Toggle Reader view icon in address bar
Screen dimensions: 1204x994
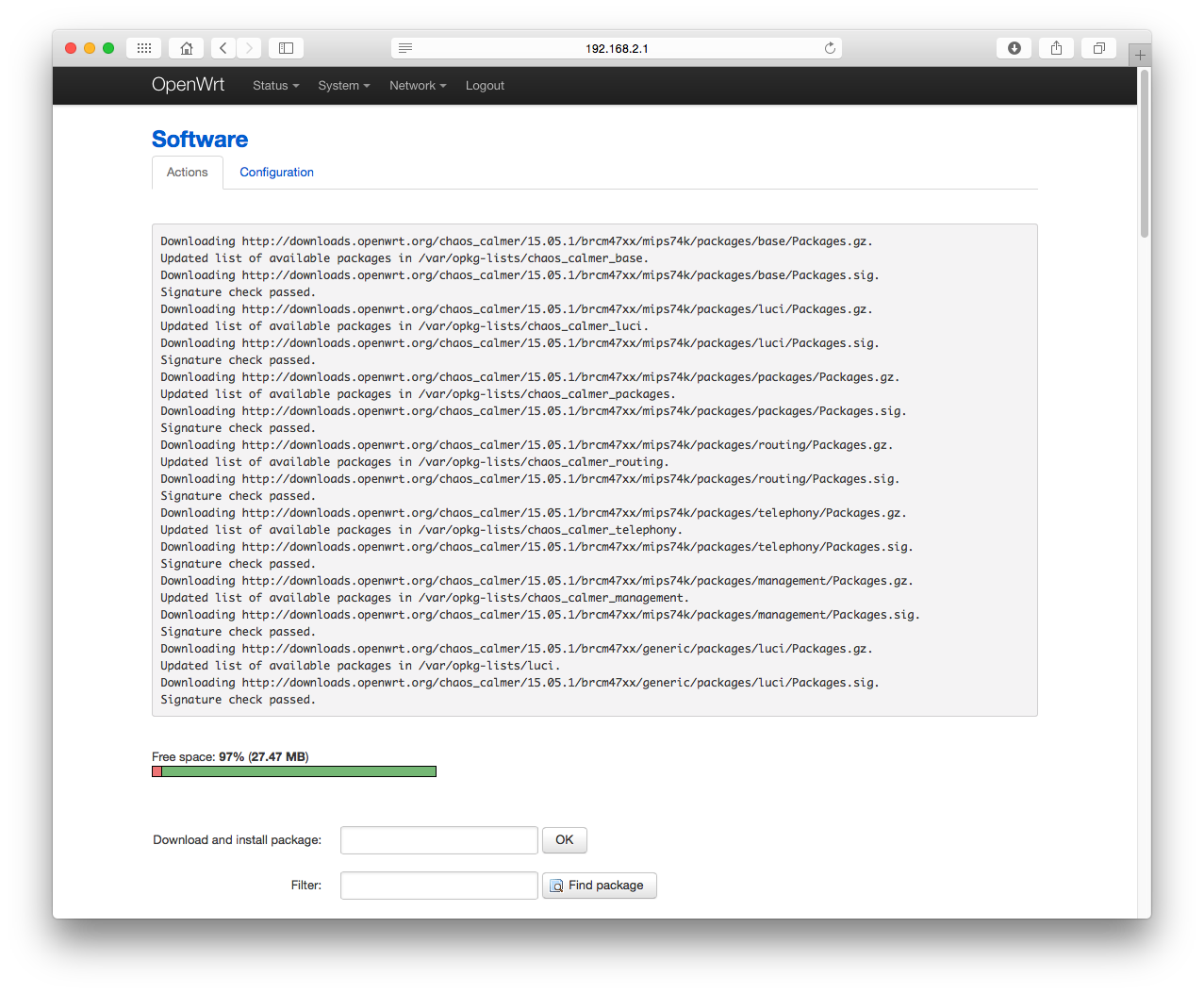coord(405,48)
